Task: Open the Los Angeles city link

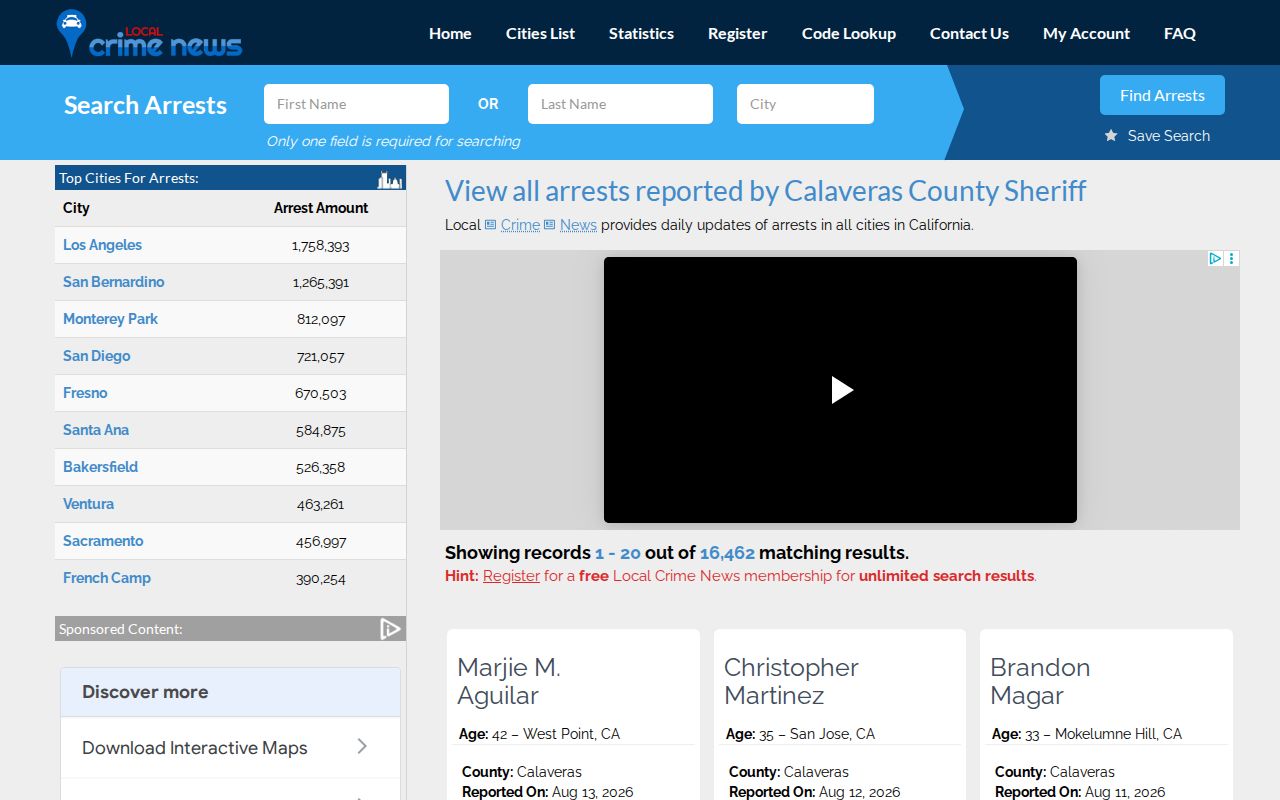Action: (102, 245)
